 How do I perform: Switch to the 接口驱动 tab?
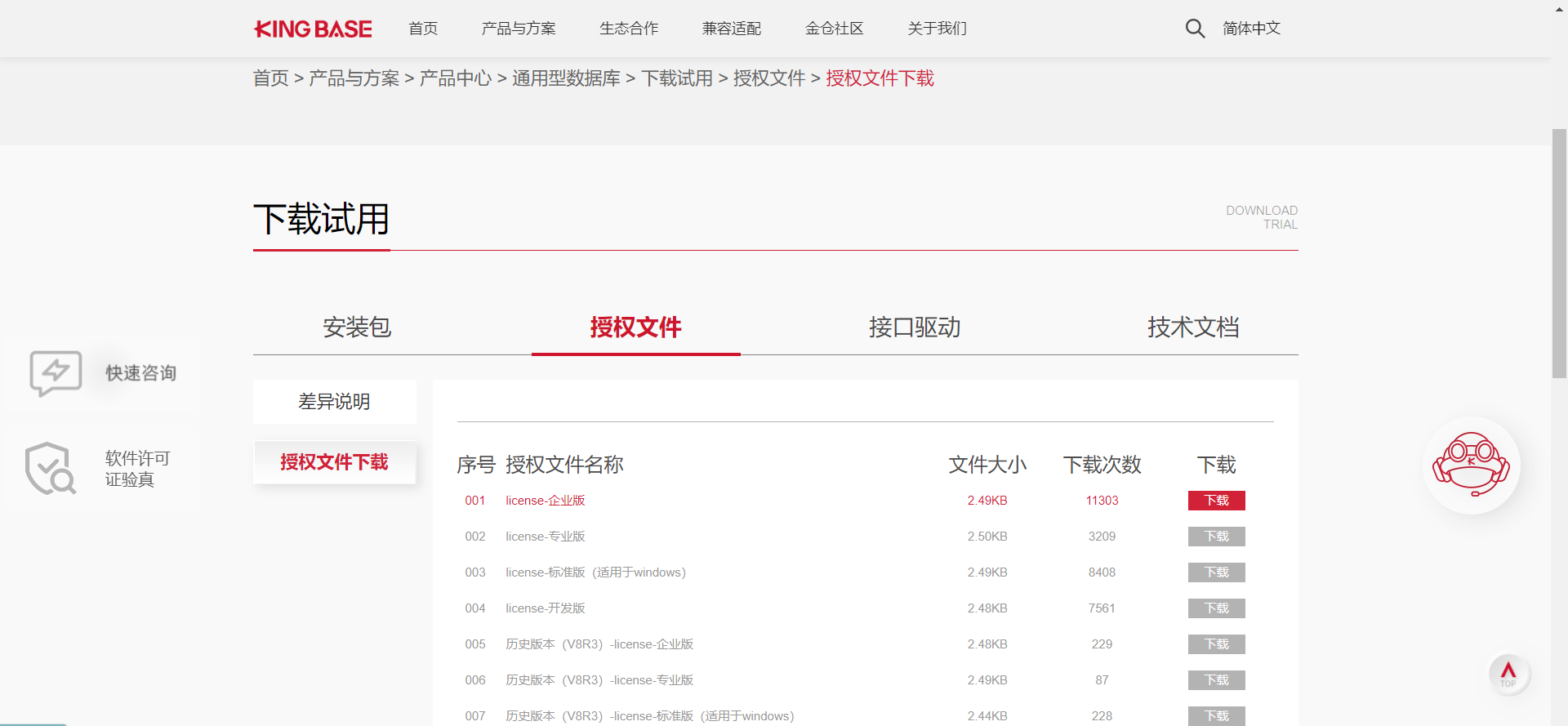[915, 327]
